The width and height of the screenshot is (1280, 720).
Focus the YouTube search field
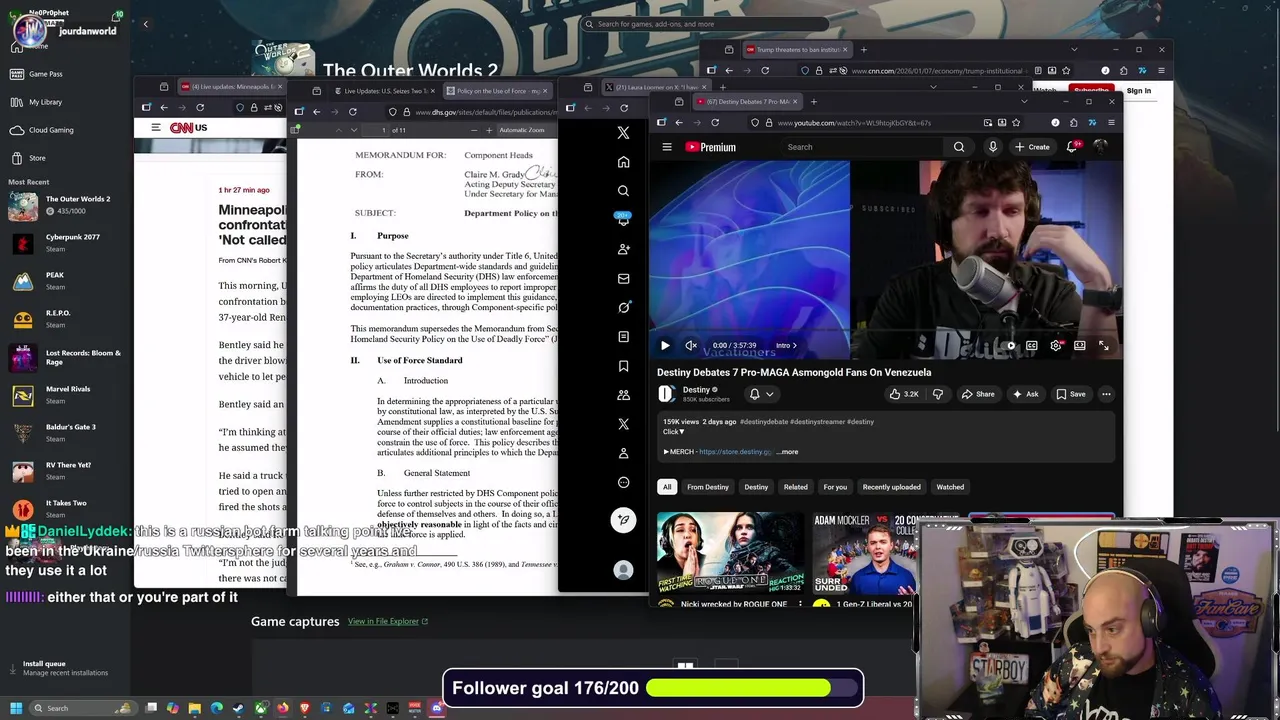862,147
